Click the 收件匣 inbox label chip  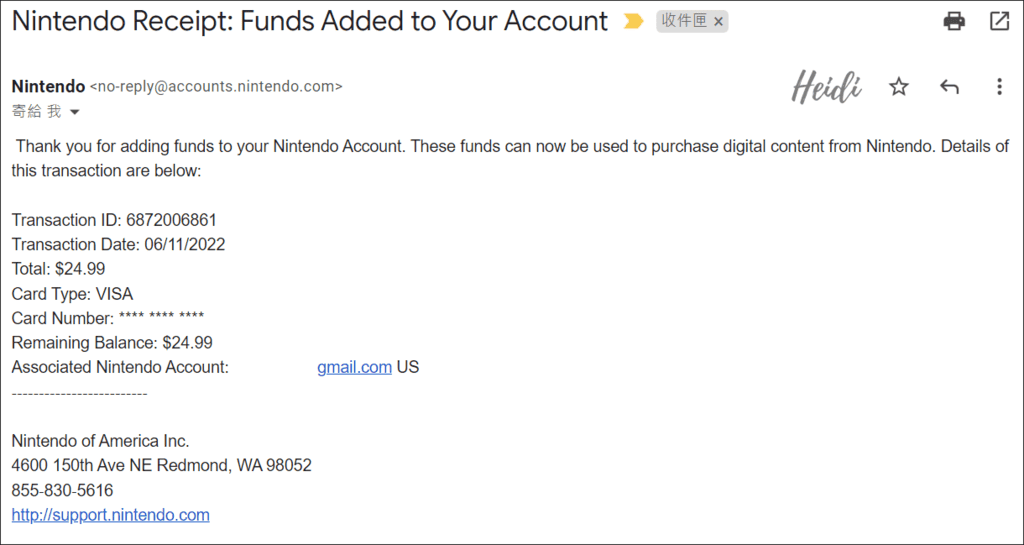[x=684, y=22]
